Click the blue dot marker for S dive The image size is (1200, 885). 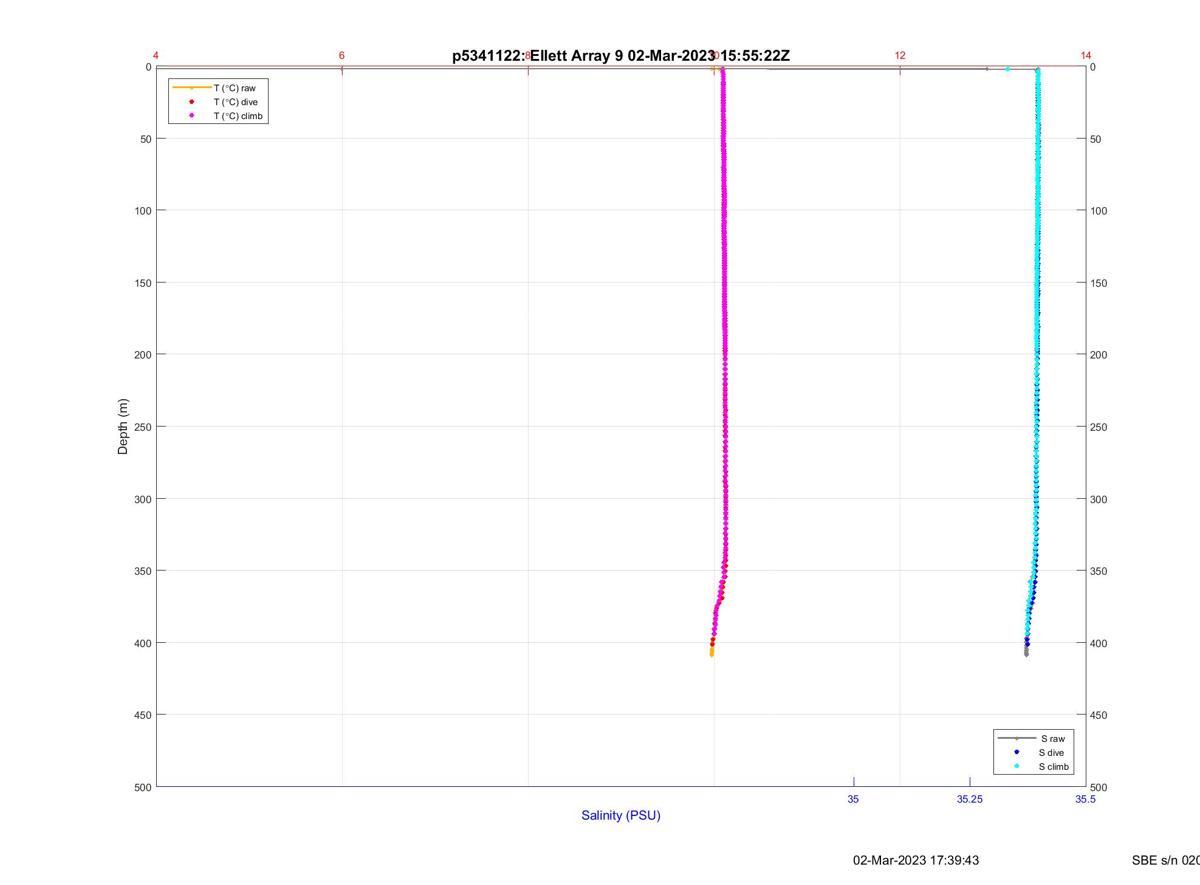1016,752
